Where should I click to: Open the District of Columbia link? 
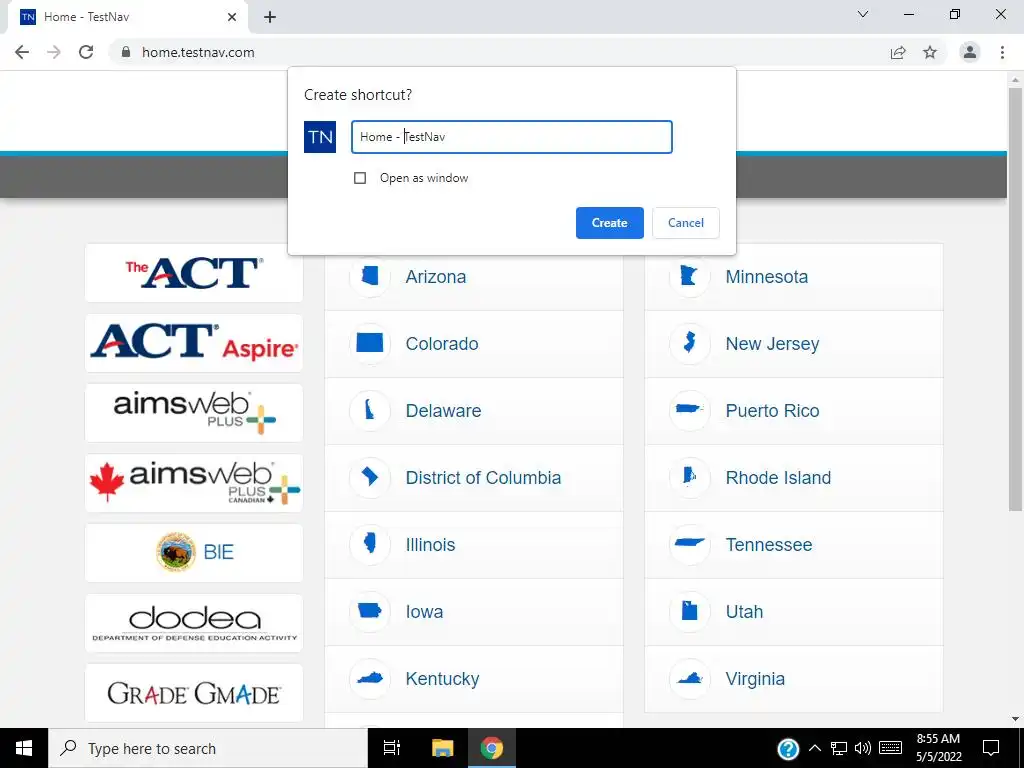pos(483,477)
